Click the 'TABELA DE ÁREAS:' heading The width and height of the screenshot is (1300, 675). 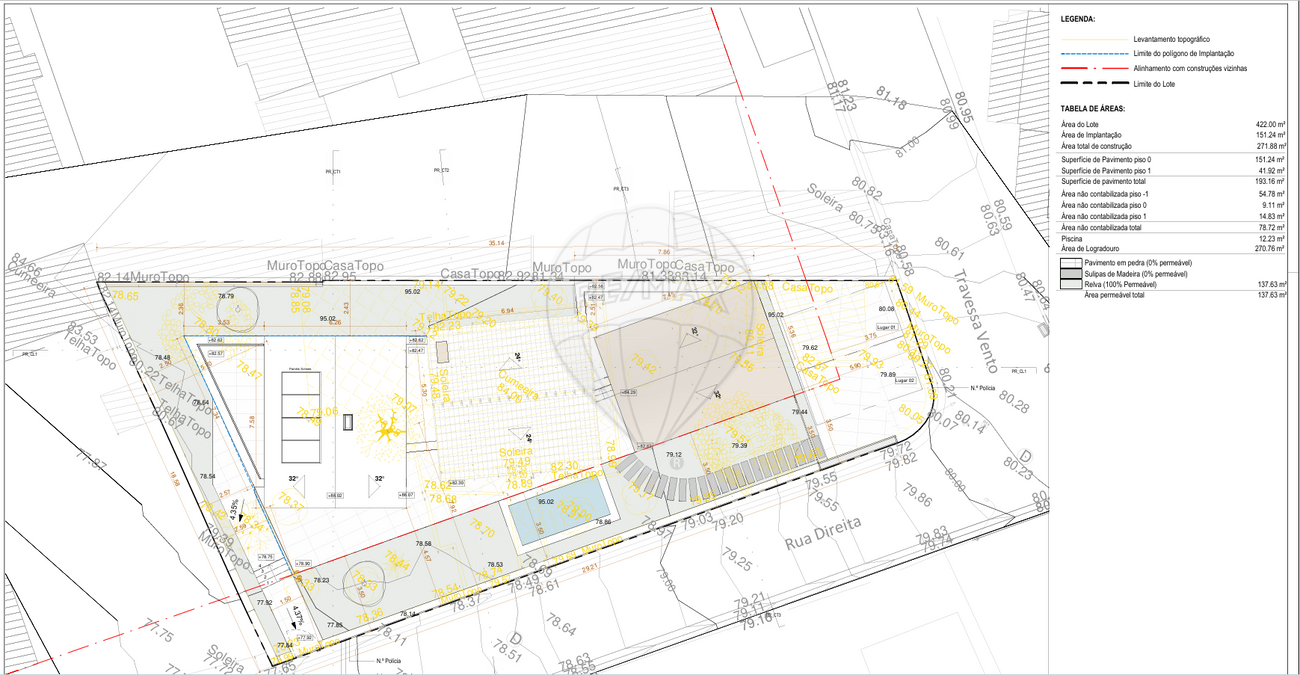click(1093, 107)
